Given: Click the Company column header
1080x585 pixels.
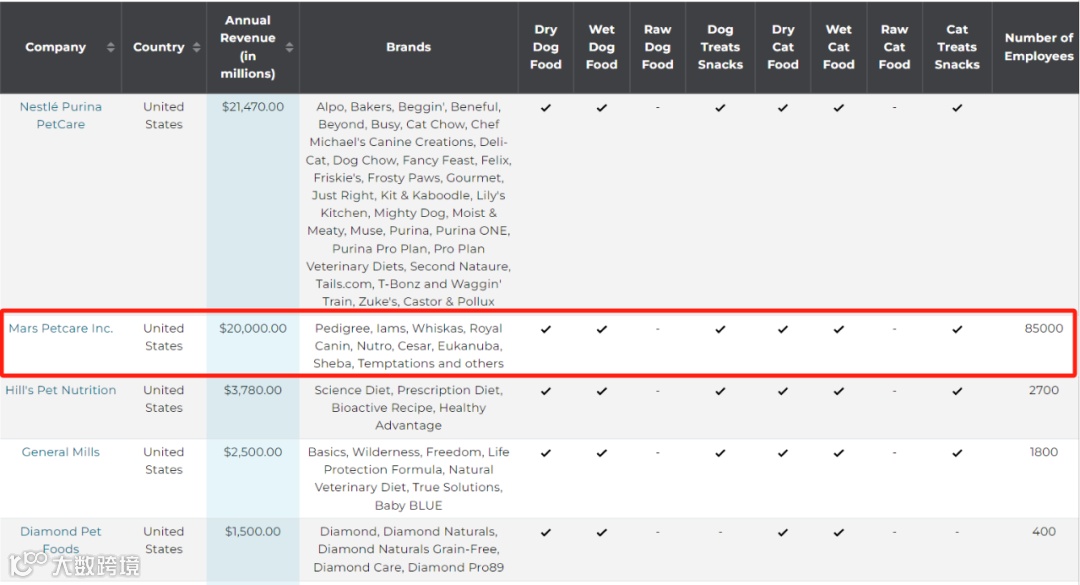Looking at the screenshot, I should coord(56,47).
